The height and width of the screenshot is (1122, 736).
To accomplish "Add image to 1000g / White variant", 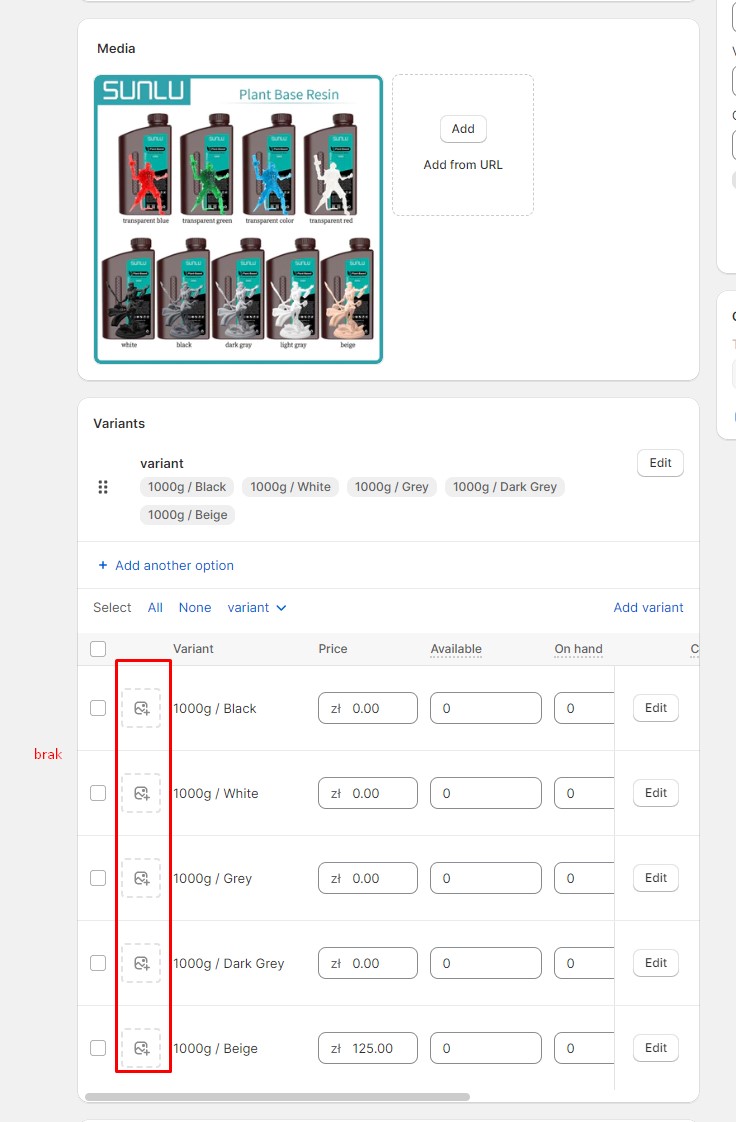I will (141, 793).
